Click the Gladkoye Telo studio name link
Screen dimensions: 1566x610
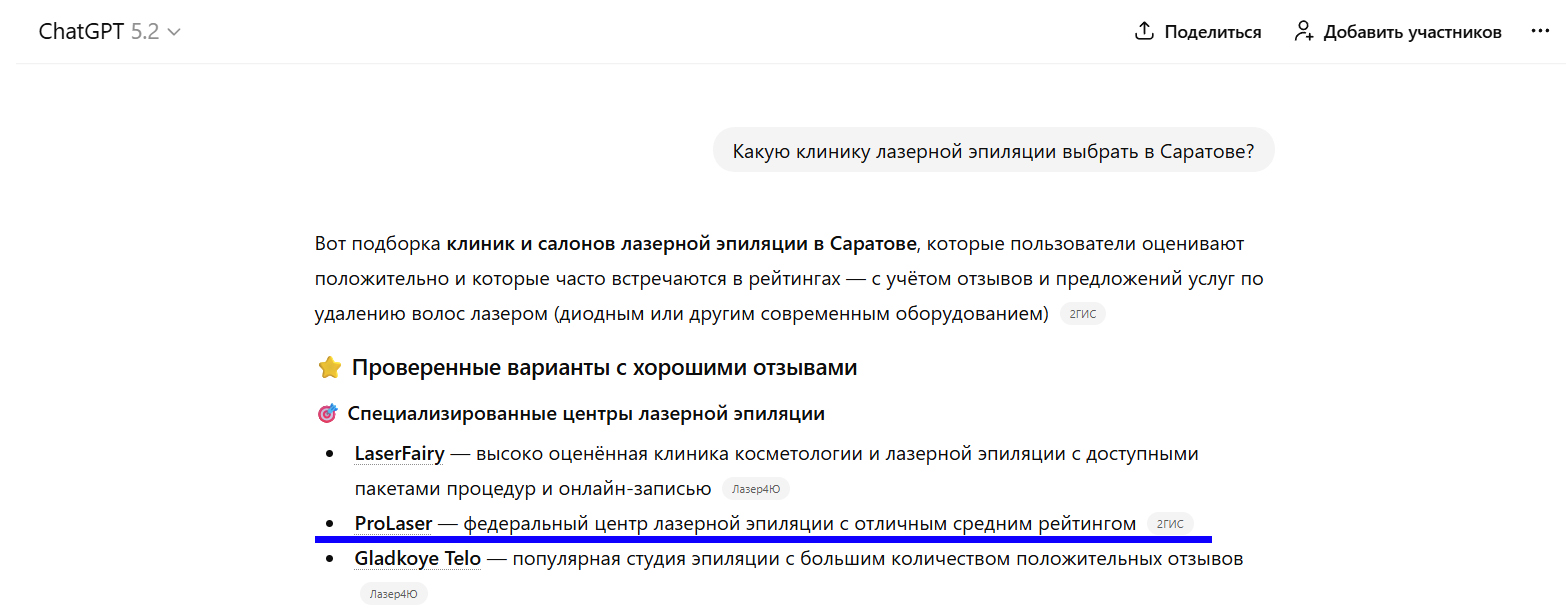tap(417, 559)
